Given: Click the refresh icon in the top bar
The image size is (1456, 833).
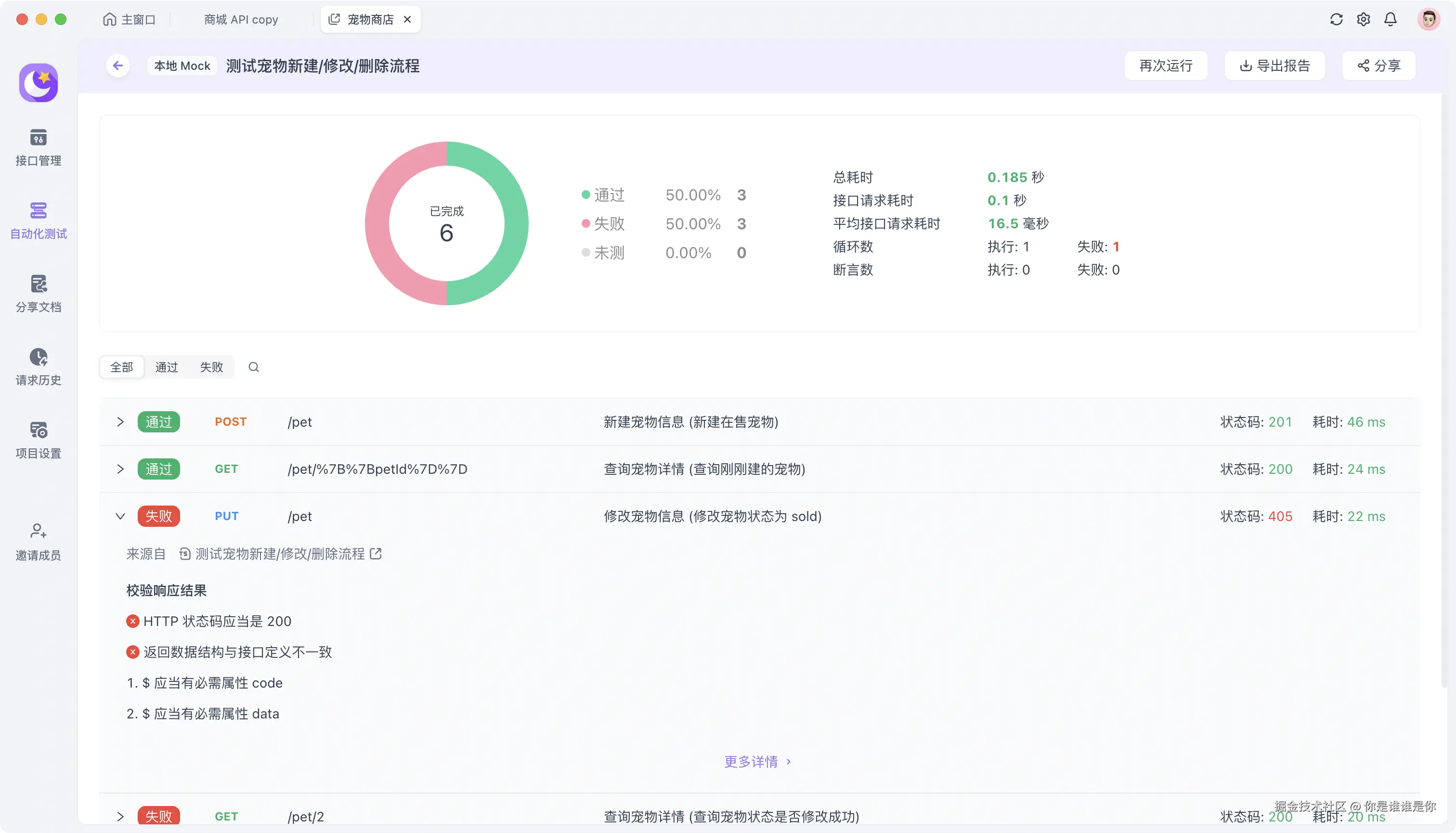Looking at the screenshot, I should click(x=1336, y=19).
